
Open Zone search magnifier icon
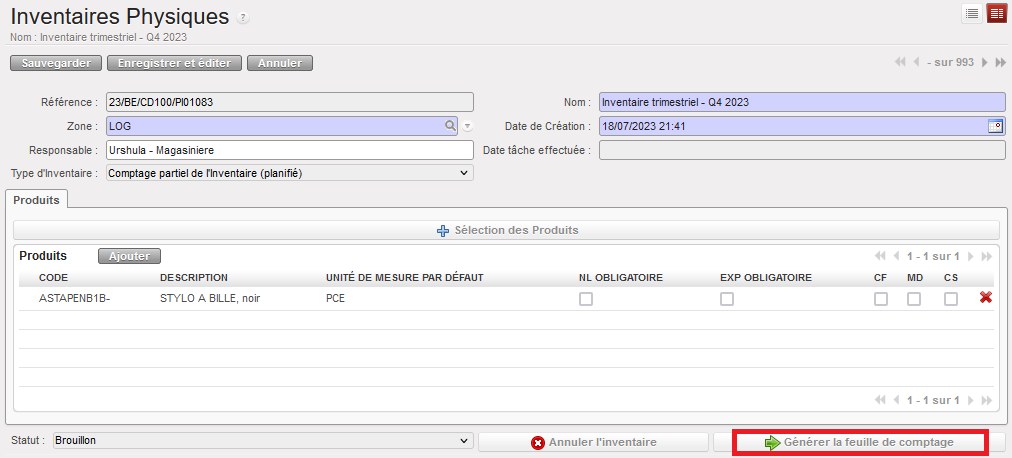pyautogui.click(x=451, y=126)
